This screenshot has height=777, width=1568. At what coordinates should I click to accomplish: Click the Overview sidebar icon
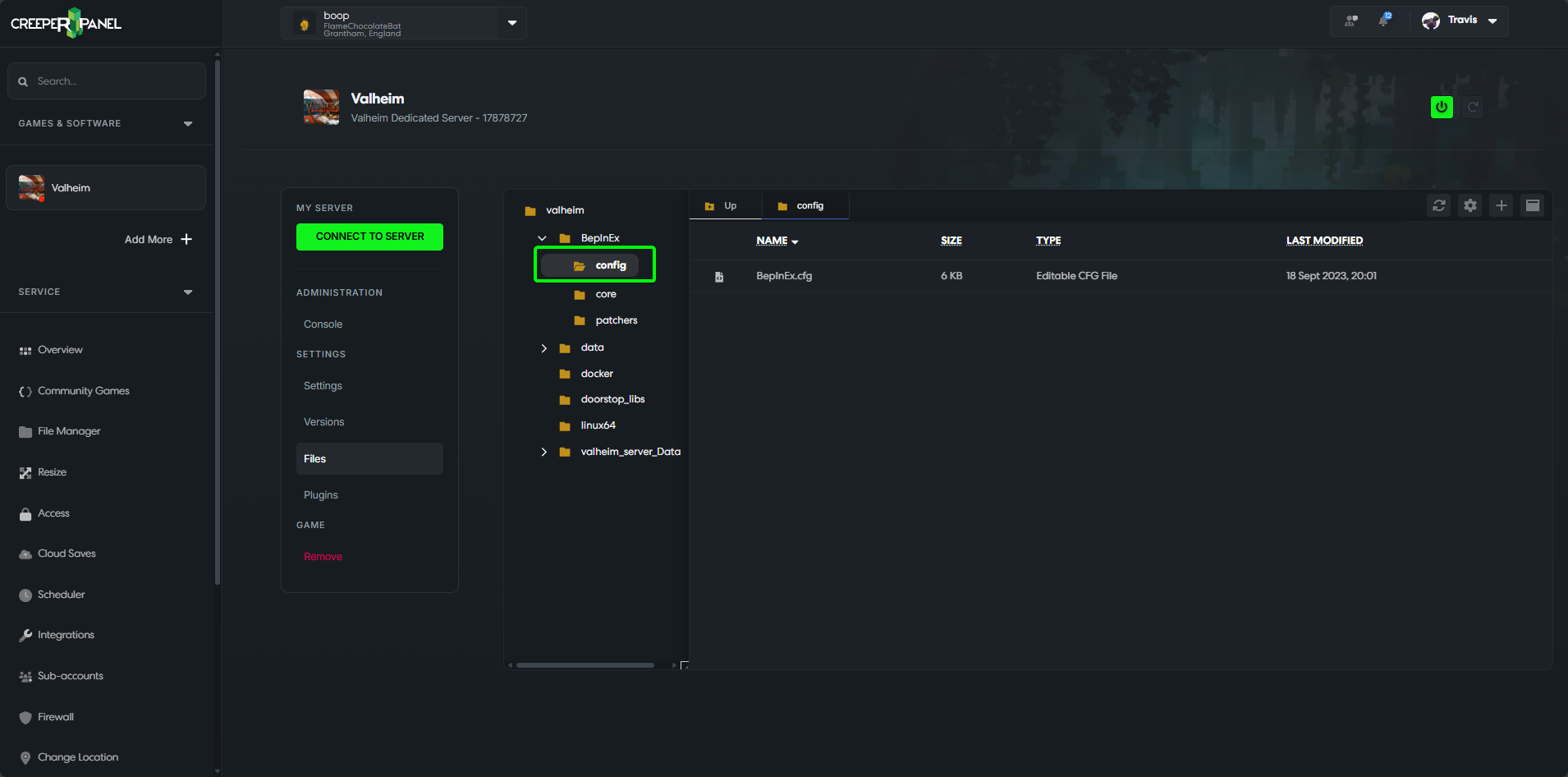point(25,351)
